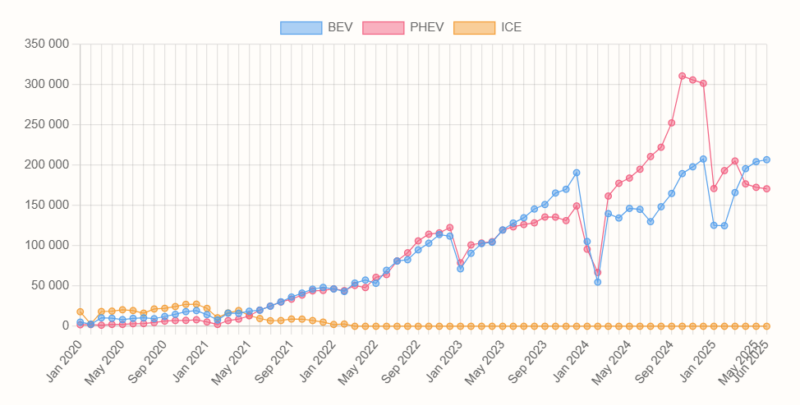Click the BEV peak point before Jan 2024

pos(576,173)
